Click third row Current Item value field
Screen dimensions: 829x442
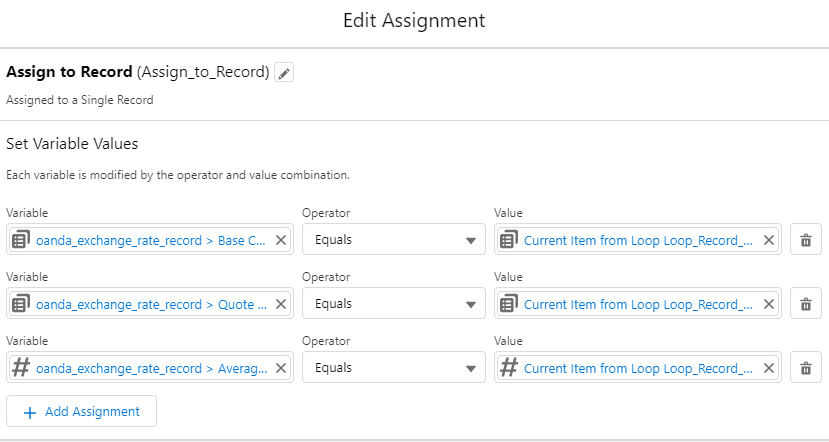(638, 368)
